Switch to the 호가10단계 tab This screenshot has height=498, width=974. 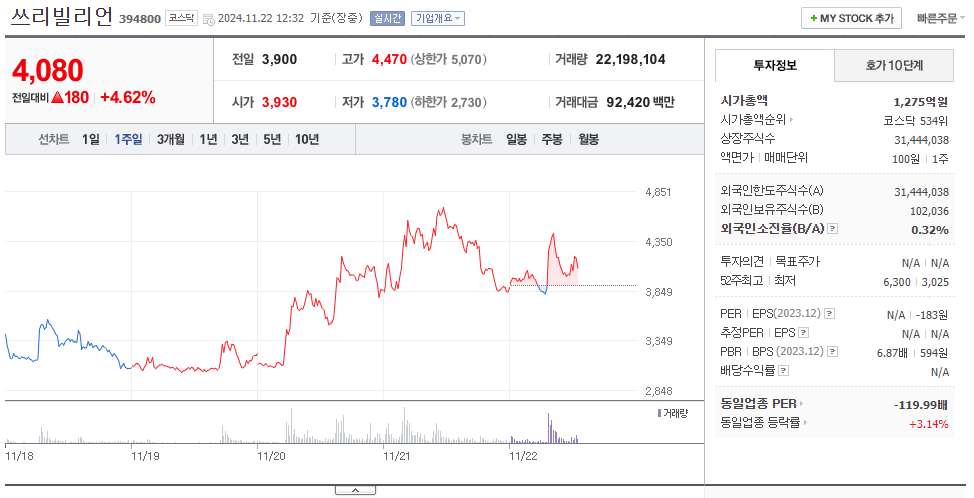(894, 65)
